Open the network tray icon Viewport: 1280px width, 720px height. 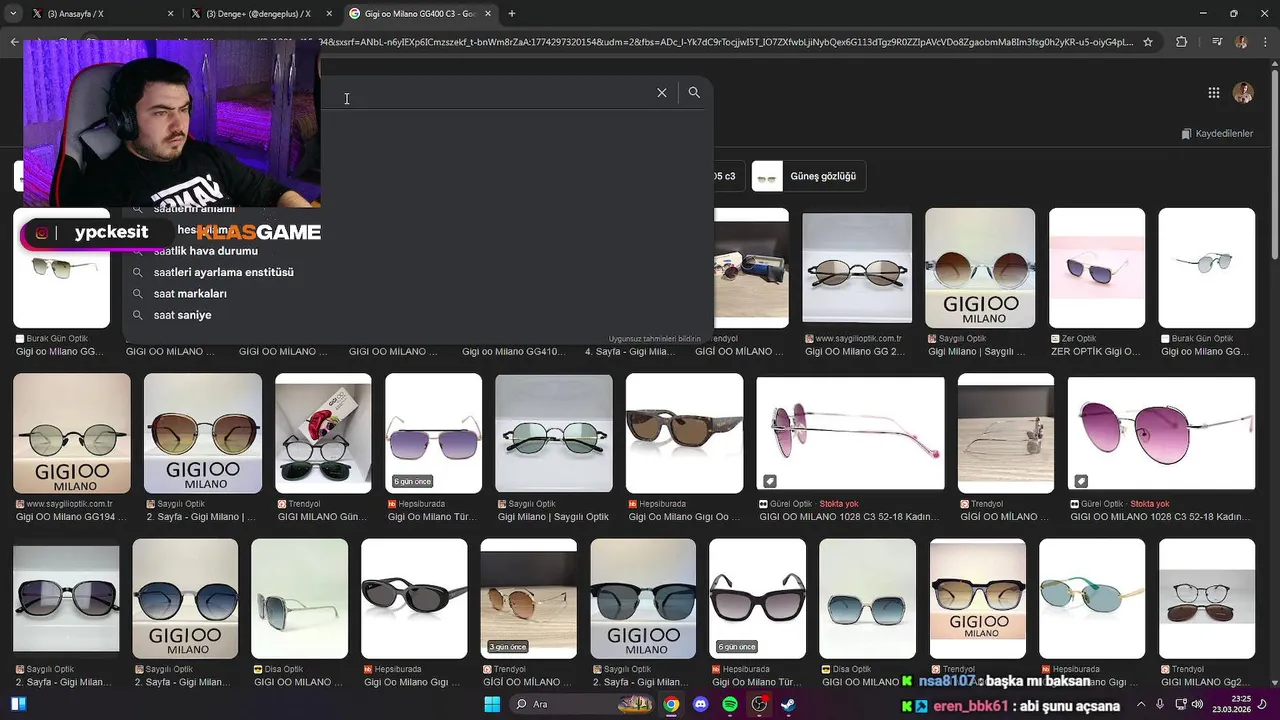[1180, 704]
